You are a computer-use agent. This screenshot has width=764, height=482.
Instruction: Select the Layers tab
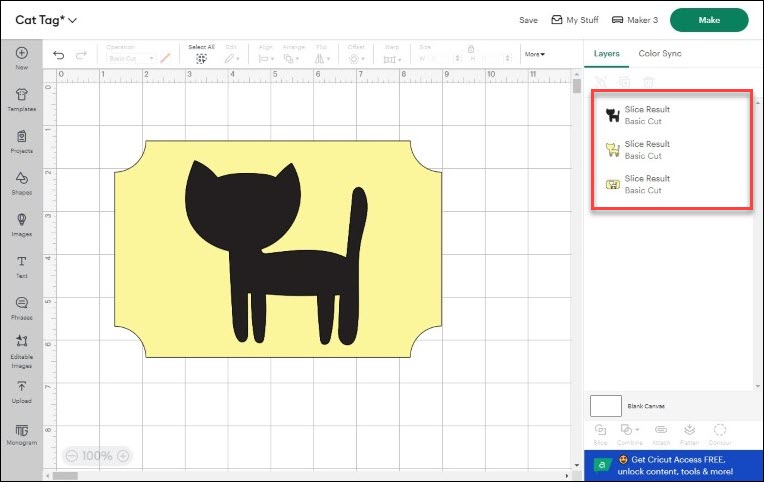pyautogui.click(x=606, y=53)
